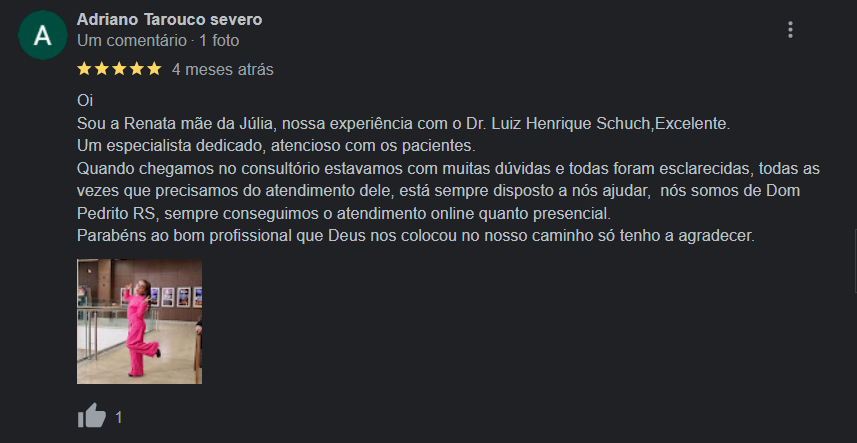
Task: Click the line starting "Pedrito RS"
Action: pyautogui.click(x=343, y=213)
